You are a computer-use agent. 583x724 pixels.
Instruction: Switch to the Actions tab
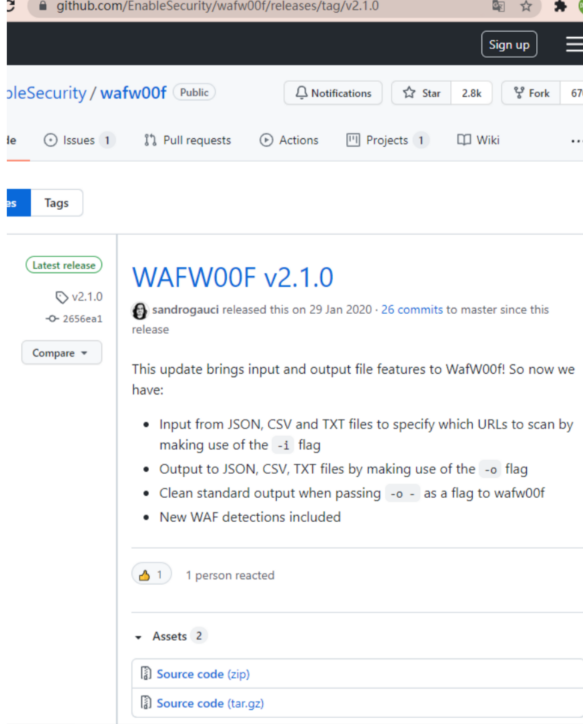[289, 140]
